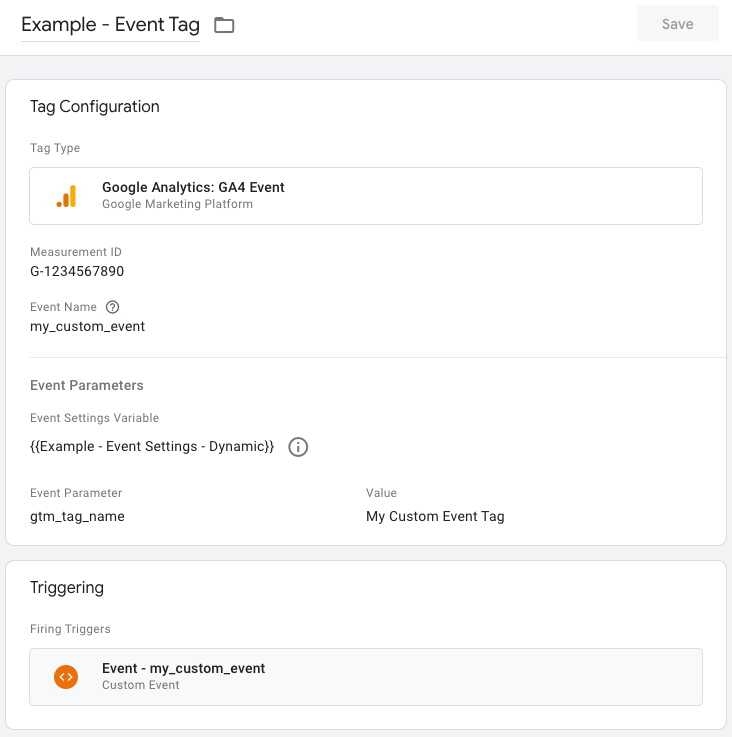Click the gtm_tag_name event parameter
Screen dimensions: 732x737
pyautogui.click(x=77, y=516)
